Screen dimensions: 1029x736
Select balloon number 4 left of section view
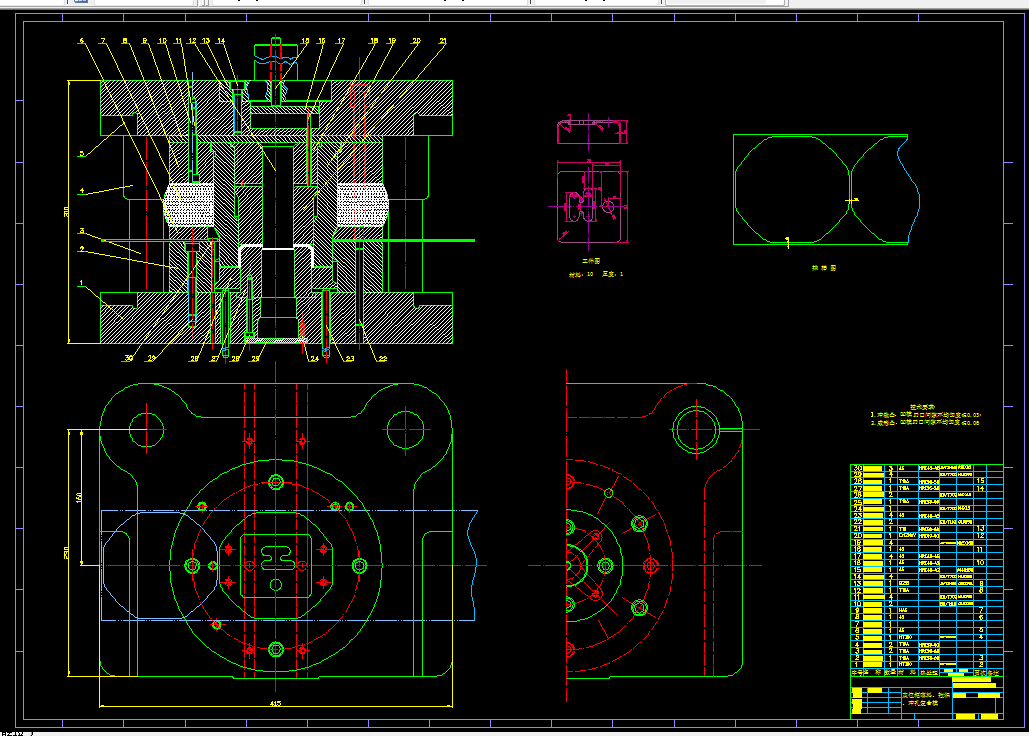(x=81, y=191)
